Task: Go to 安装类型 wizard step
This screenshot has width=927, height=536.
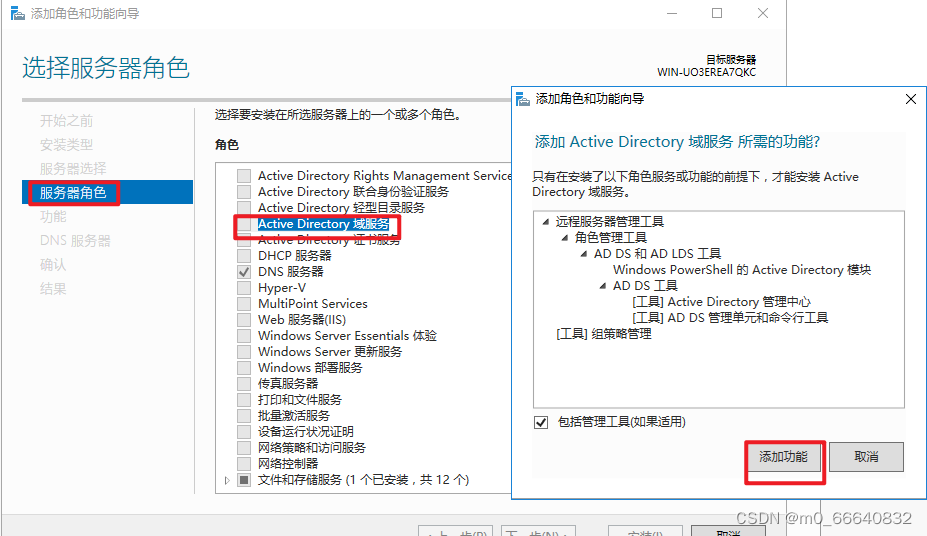Action: (x=66, y=144)
